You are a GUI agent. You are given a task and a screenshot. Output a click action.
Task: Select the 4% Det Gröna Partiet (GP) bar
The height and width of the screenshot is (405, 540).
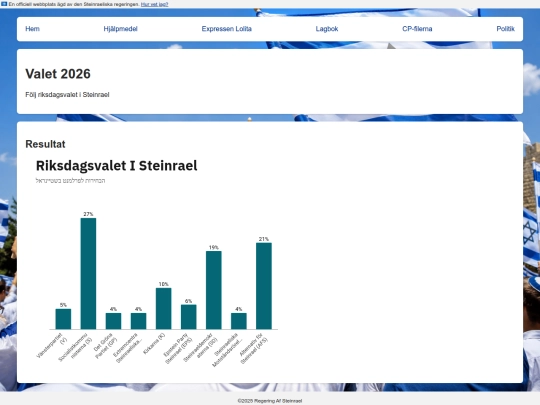(x=113, y=321)
